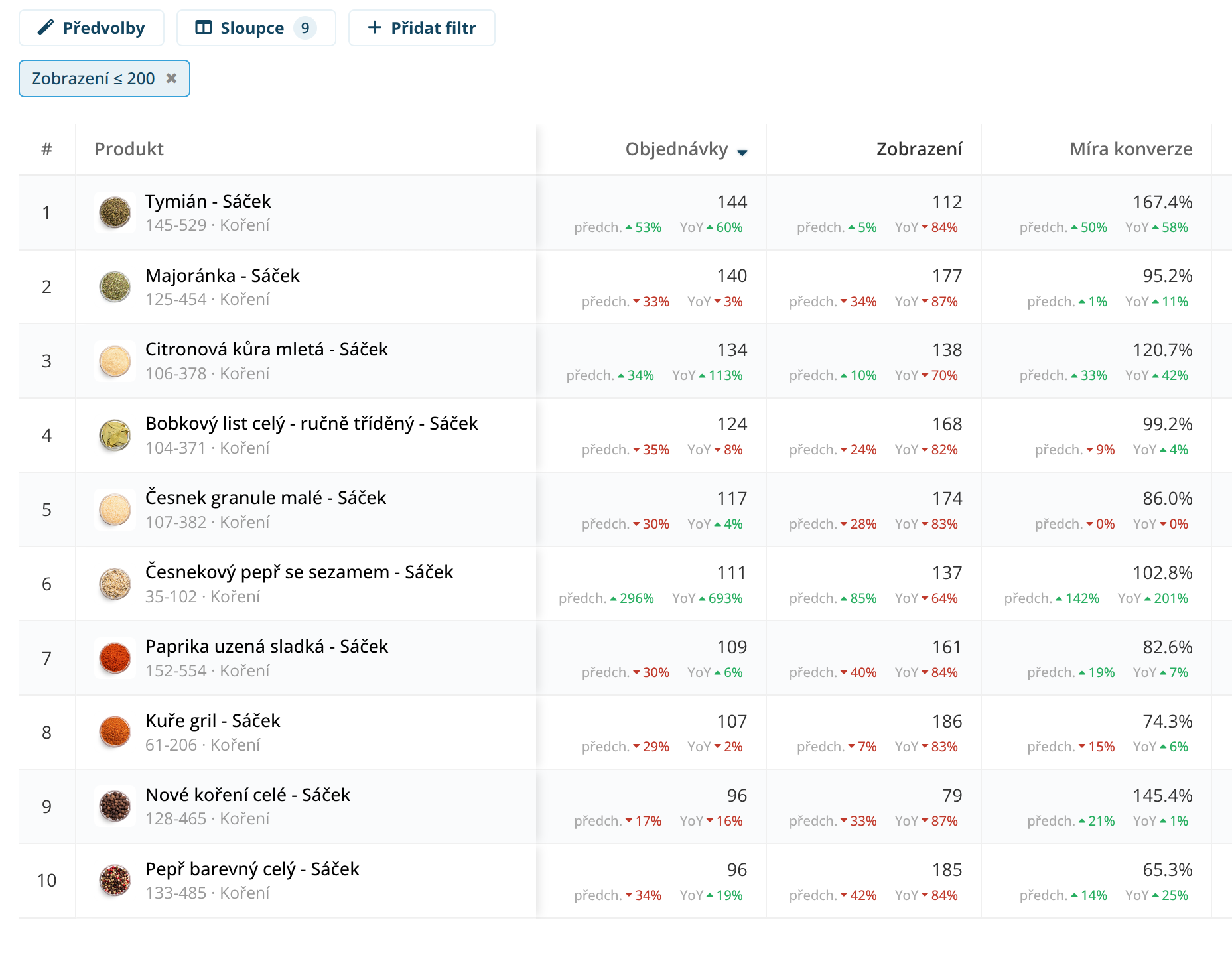The width and height of the screenshot is (1232, 955).
Task: Click the plus icon on Přidat filtr
Action: pos(374,27)
